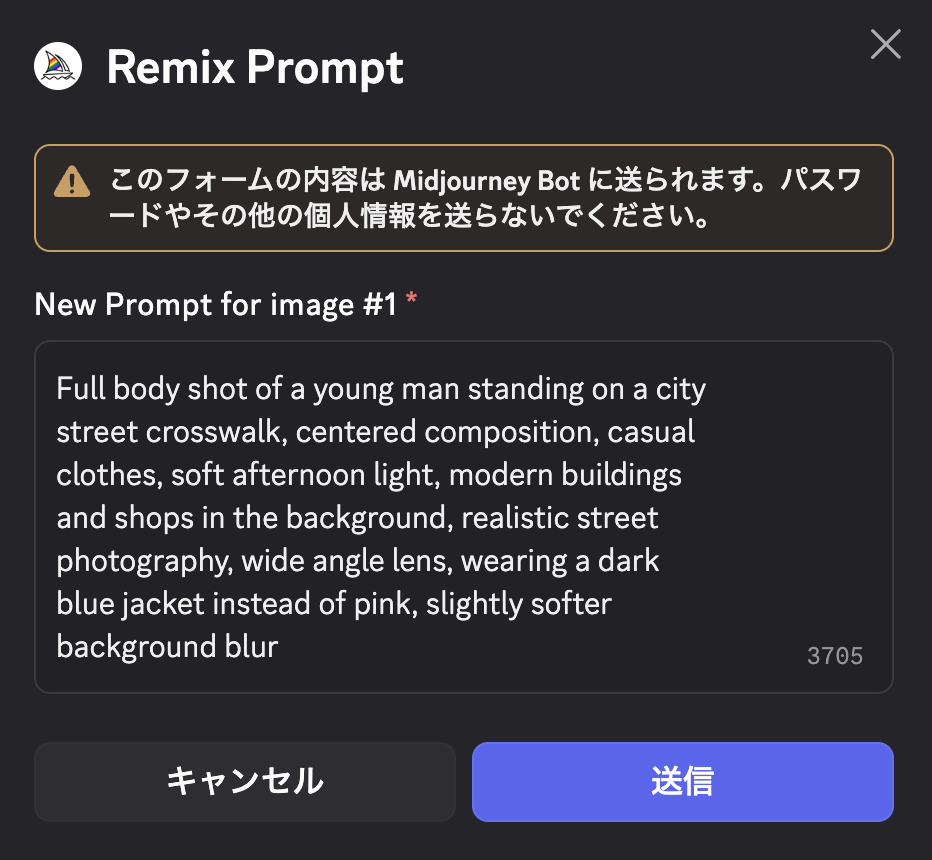Select the New Prompt for image #1 label
The image size is (932, 860).
click(216, 304)
